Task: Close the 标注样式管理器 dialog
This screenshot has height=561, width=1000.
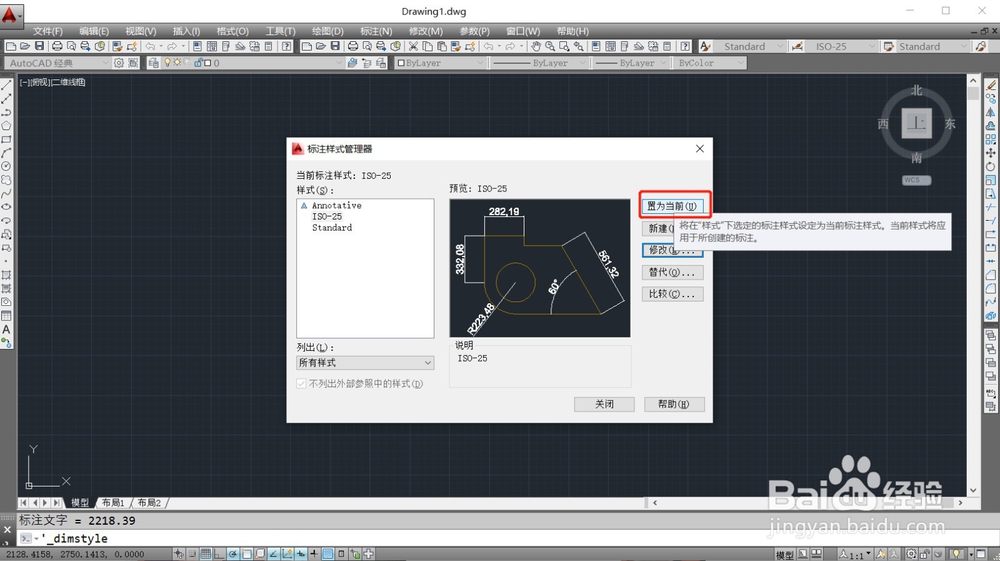Action: click(x=700, y=149)
